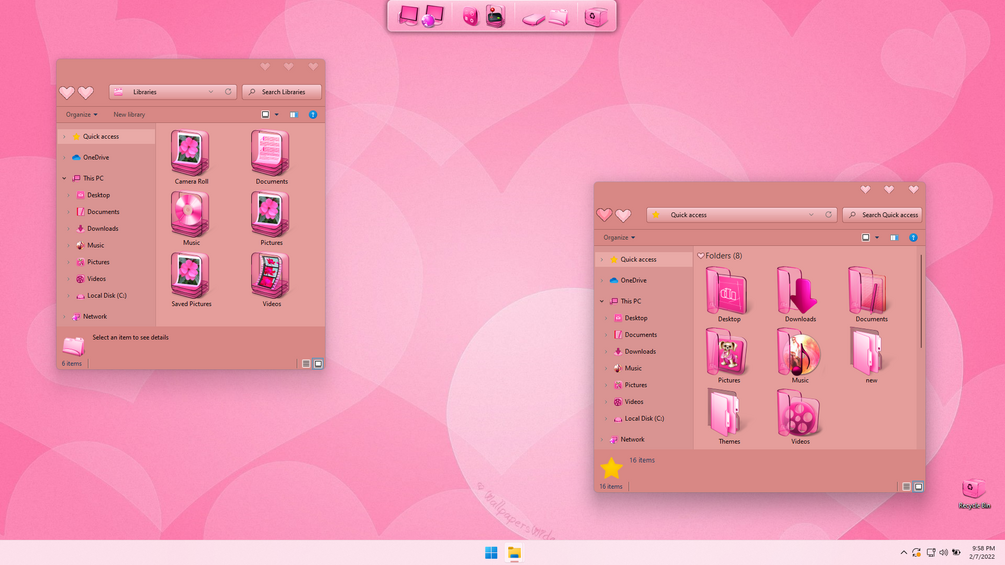Expand the Libraries address bar dropdown

(211, 92)
